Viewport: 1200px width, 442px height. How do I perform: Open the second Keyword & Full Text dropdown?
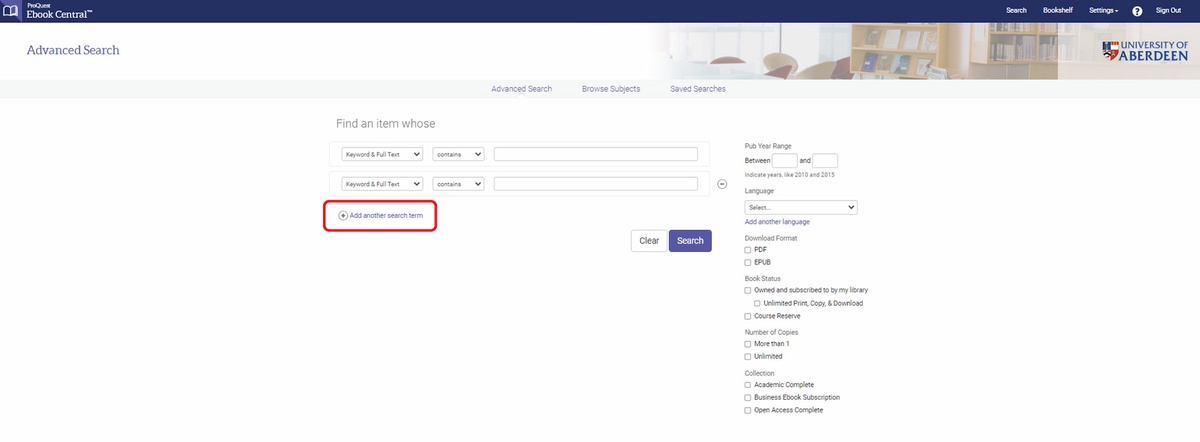pyautogui.click(x=382, y=184)
